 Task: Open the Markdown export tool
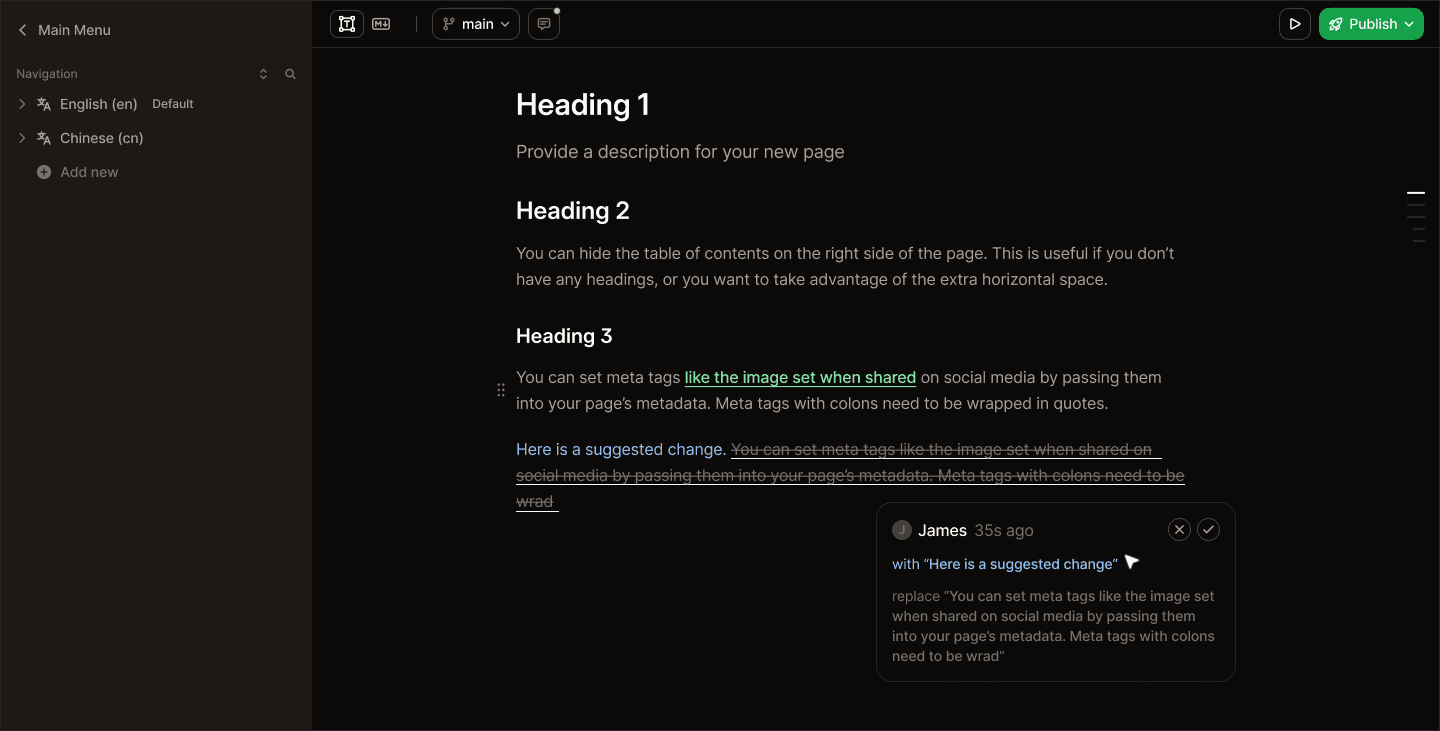coord(381,23)
